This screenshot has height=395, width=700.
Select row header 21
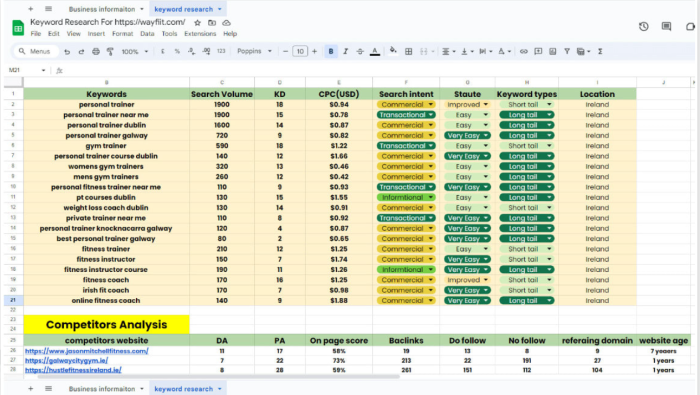tap(13, 300)
